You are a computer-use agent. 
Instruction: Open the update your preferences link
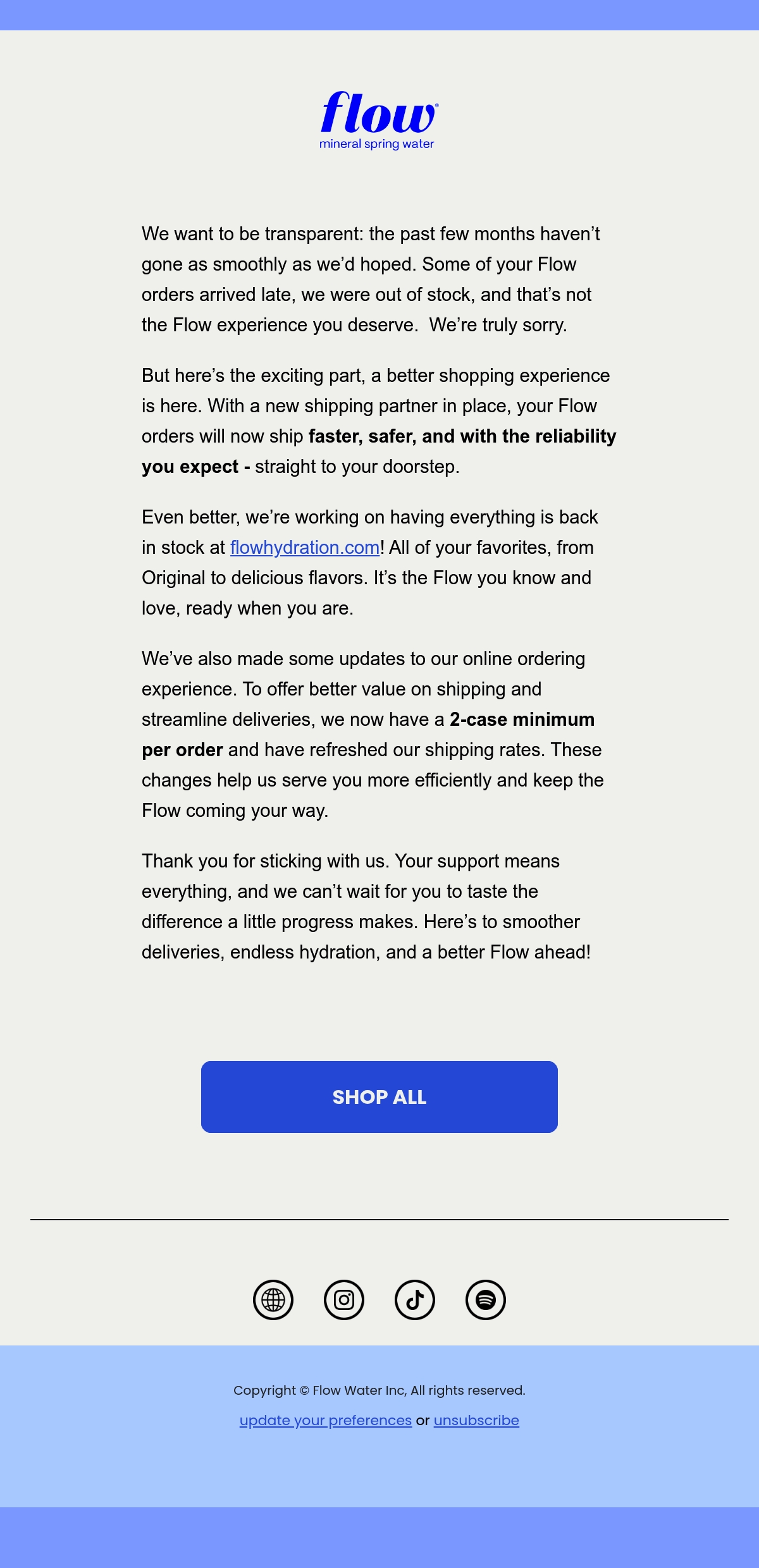point(326,1420)
